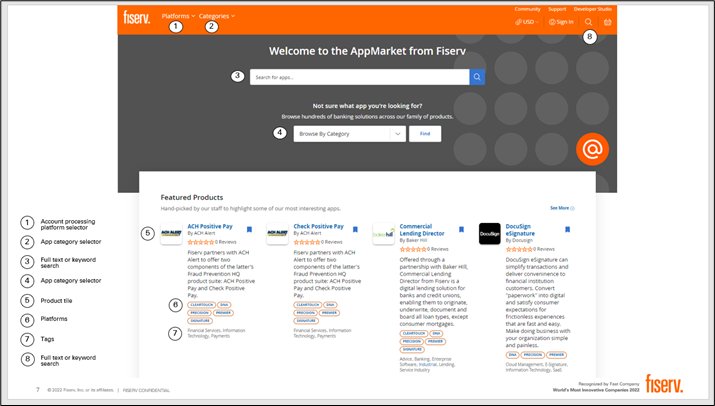
Task: Bookmark ACH Positive Pay
Action: (249, 229)
